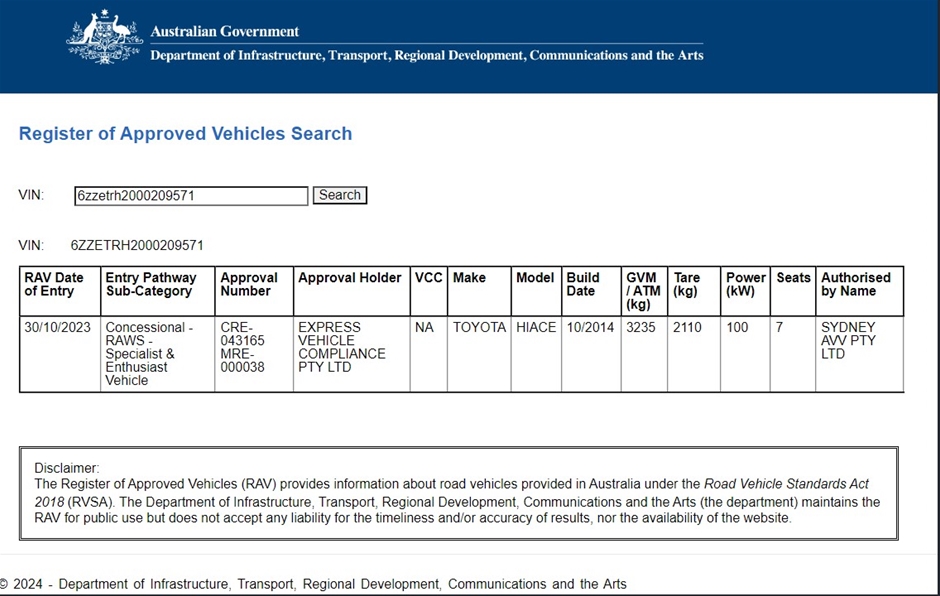Screen dimensions: 940x596
Task: Select the Entry Pathway Sub-Category column header
Action: [152, 285]
